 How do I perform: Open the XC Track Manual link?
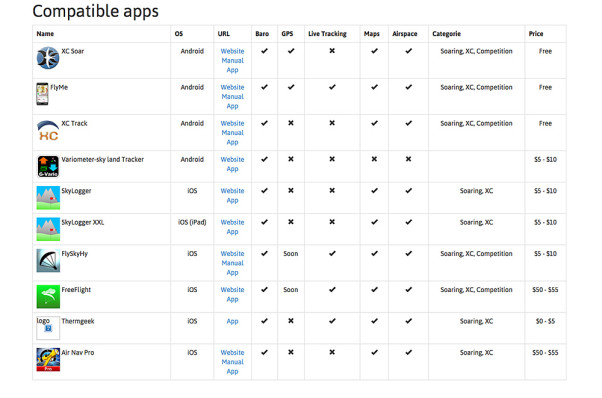click(x=232, y=133)
